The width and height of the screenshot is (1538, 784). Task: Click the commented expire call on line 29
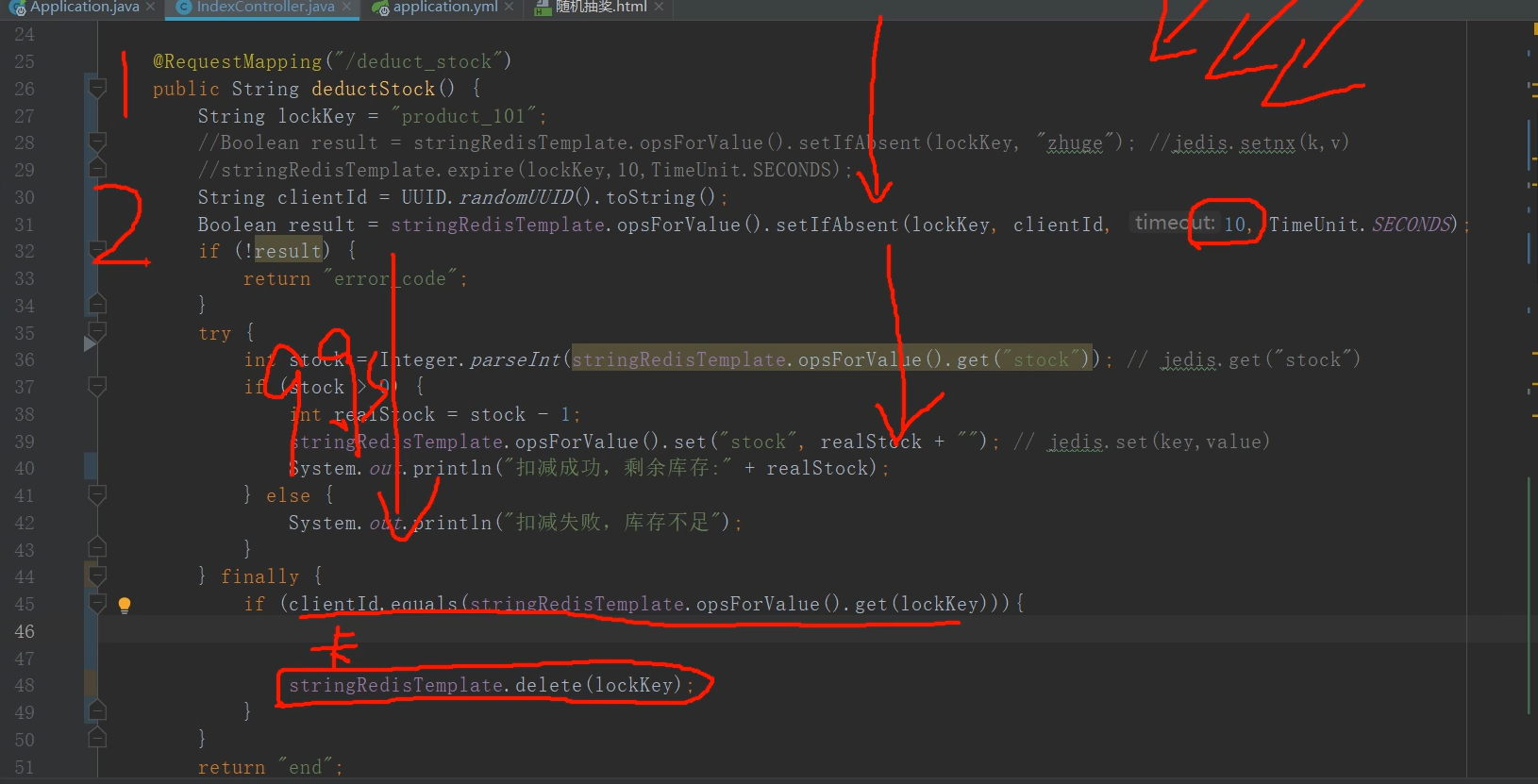coord(526,170)
